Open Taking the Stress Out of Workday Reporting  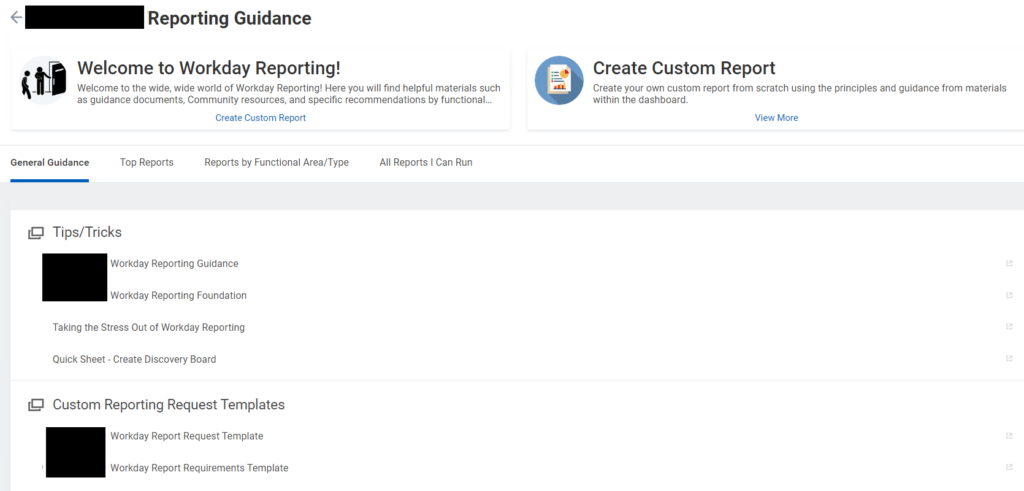(x=149, y=327)
